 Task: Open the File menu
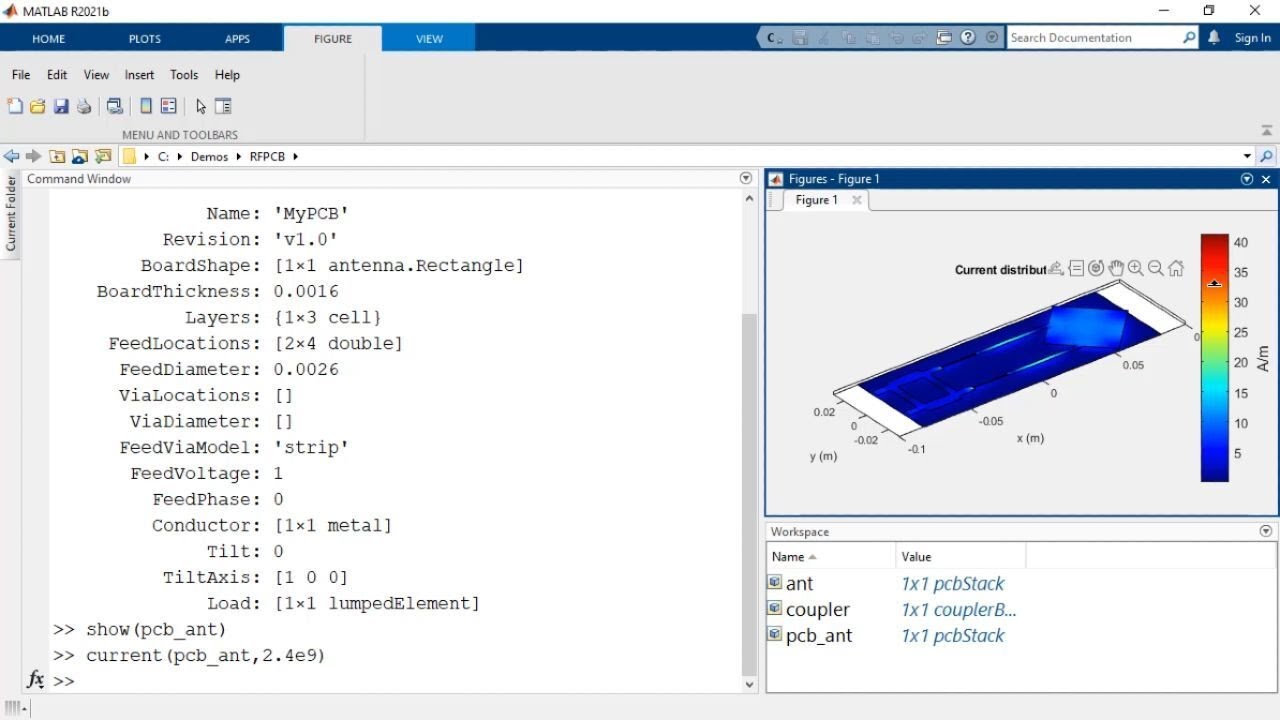pyautogui.click(x=21, y=75)
